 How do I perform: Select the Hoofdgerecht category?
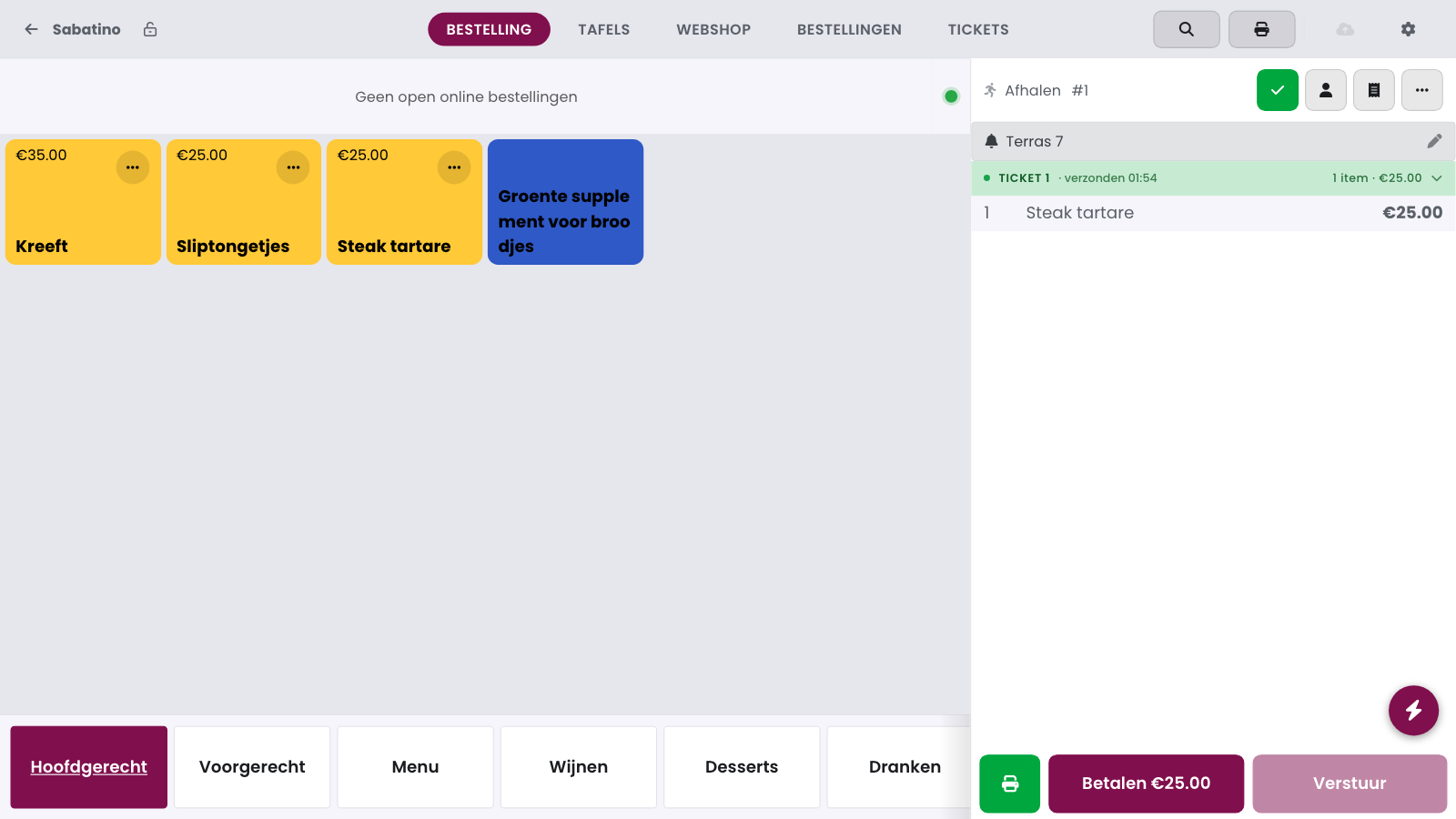click(89, 767)
